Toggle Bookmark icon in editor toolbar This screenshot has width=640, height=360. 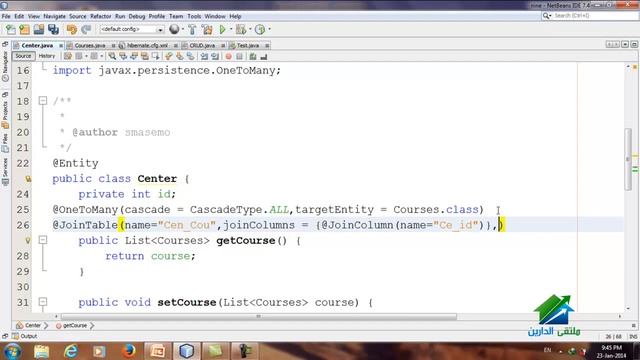pyautogui.click(x=190, y=56)
